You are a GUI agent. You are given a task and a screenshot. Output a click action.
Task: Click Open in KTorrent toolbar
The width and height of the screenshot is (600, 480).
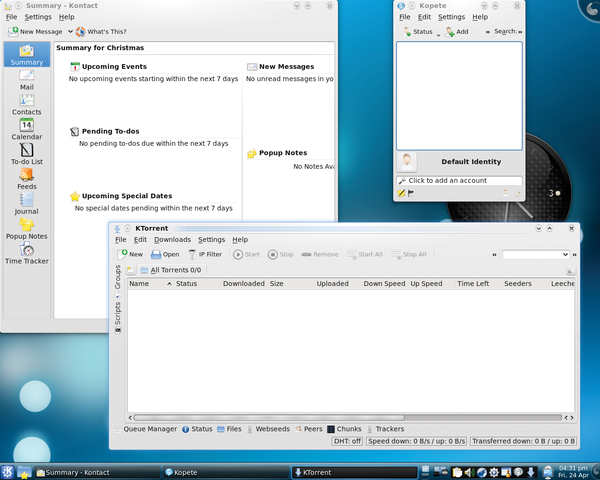coord(165,254)
